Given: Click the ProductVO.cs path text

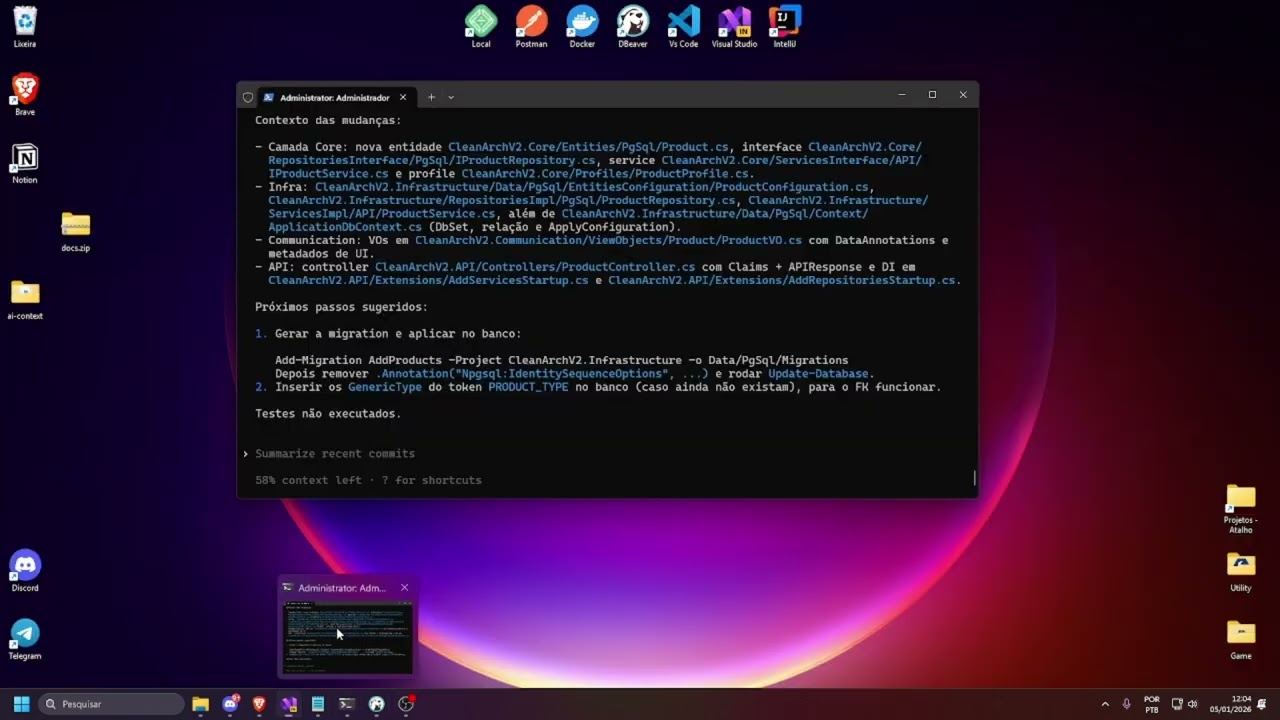Looking at the screenshot, I should [608, 241].
